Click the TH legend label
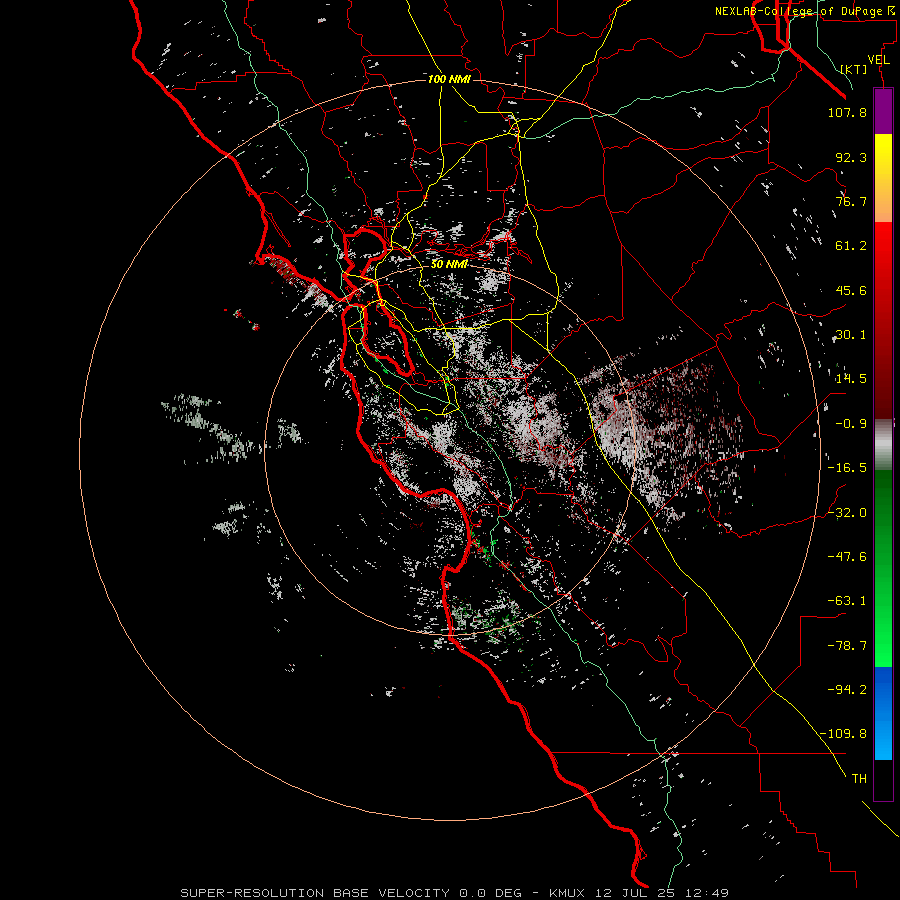This screenshot has width=900, height=900. (859, 779)
